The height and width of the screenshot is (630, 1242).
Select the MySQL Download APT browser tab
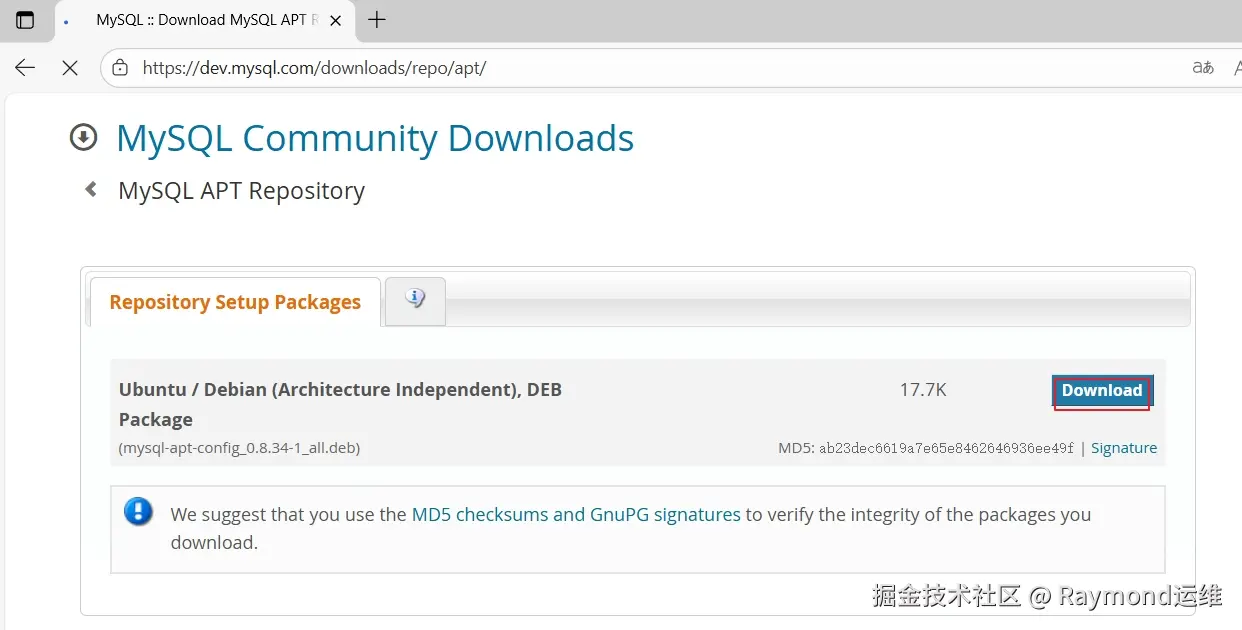(x=205, y=20)
